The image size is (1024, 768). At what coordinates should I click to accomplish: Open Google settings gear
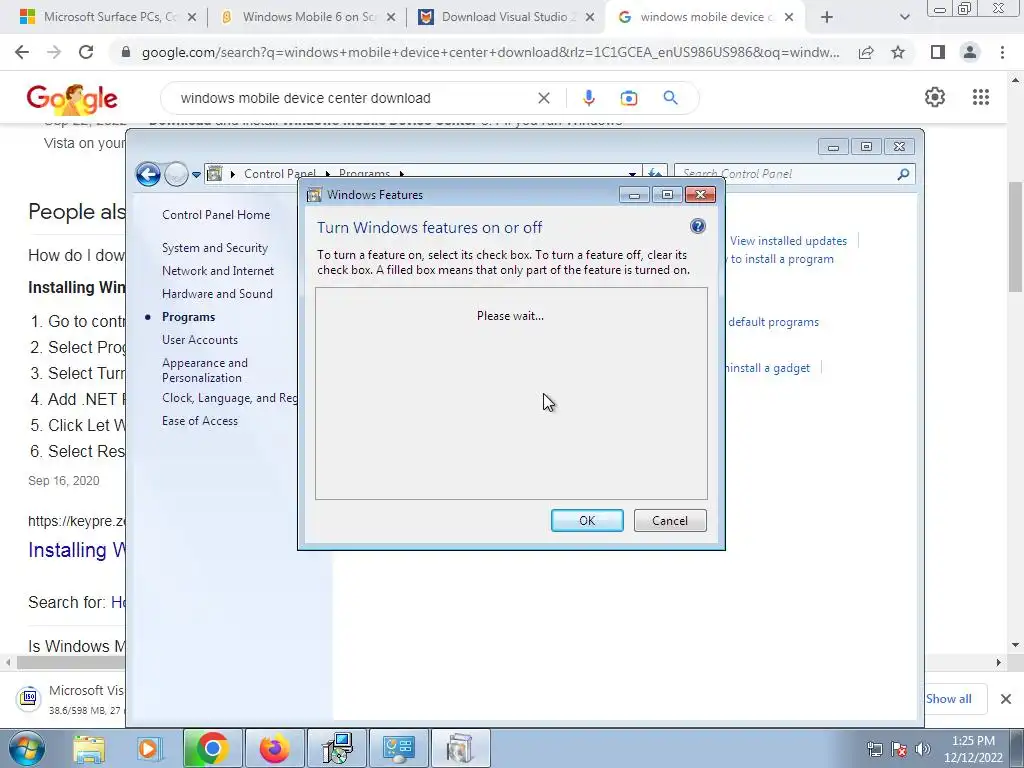pyautogui.click(x=935, y=97)
